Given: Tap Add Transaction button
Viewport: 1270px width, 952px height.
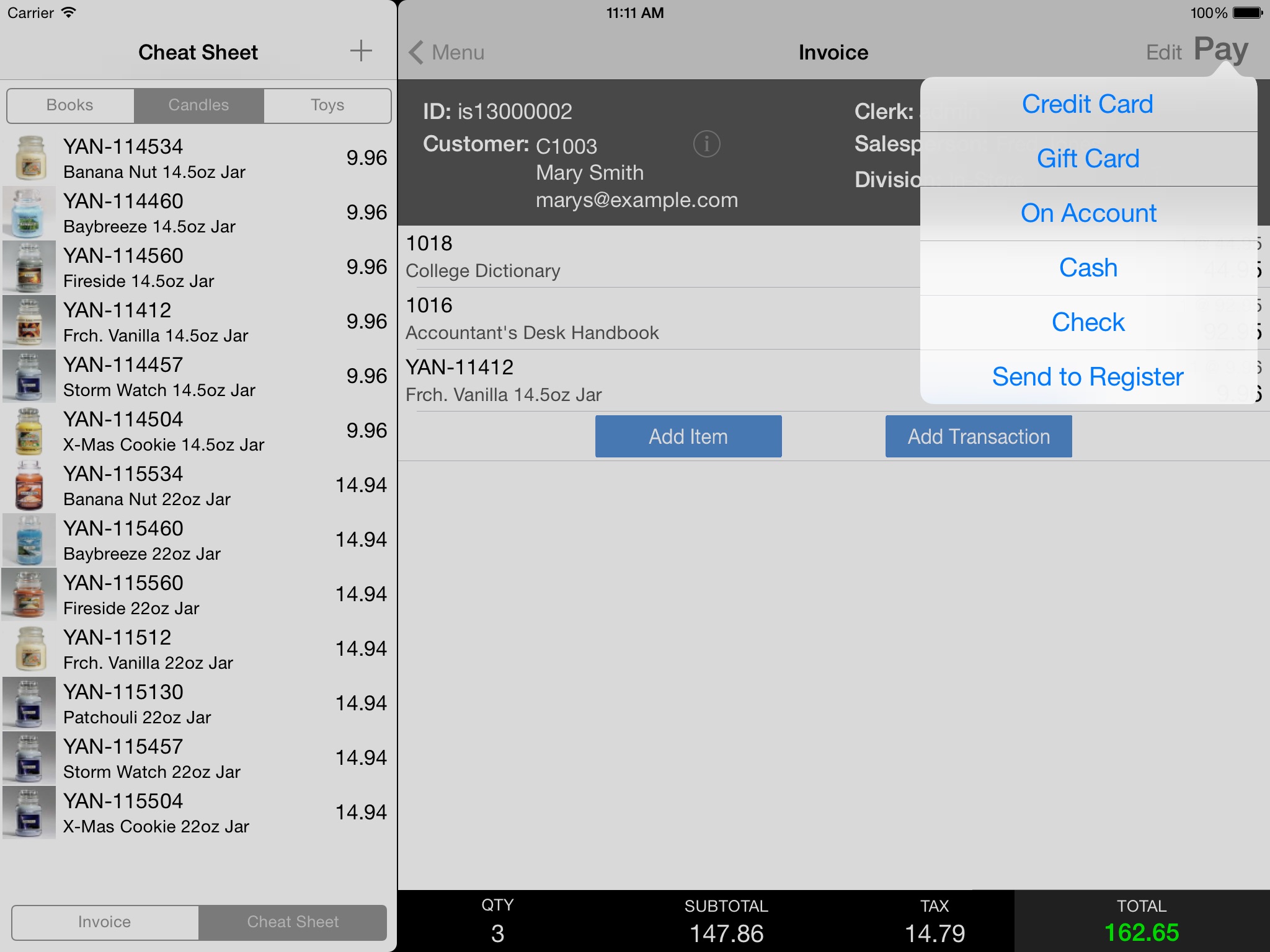Looking at the screenshot, I should pos(979,436).
